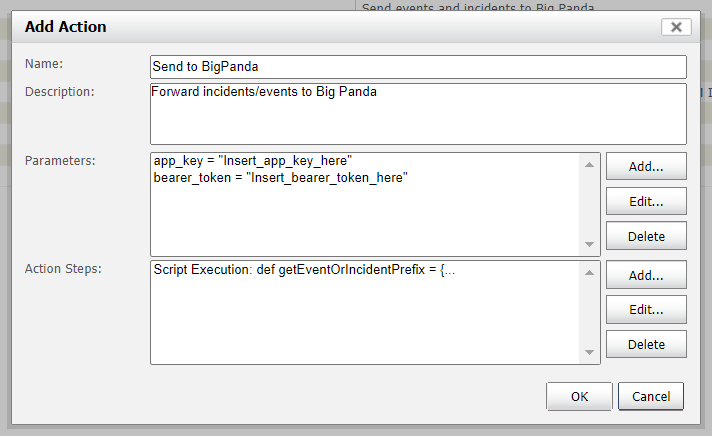Add a new parameter with Parameters Add button
This screenshot has width=712, height=436.
(646, 166)
